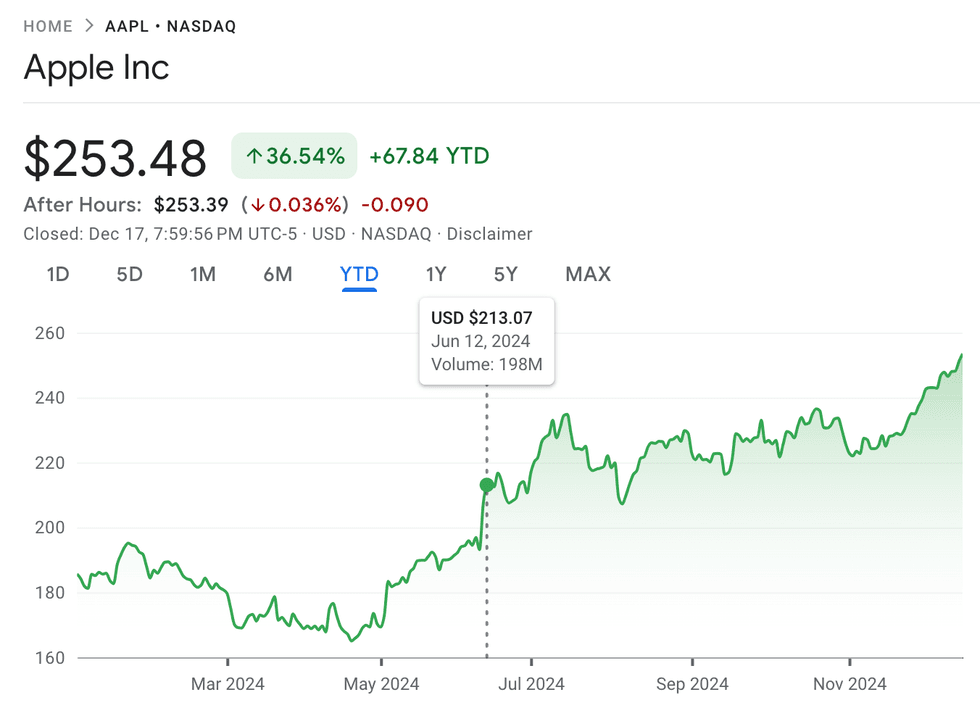Show the 5Y price history
This screenshot has height=710, width=980.
click(506, 274)
